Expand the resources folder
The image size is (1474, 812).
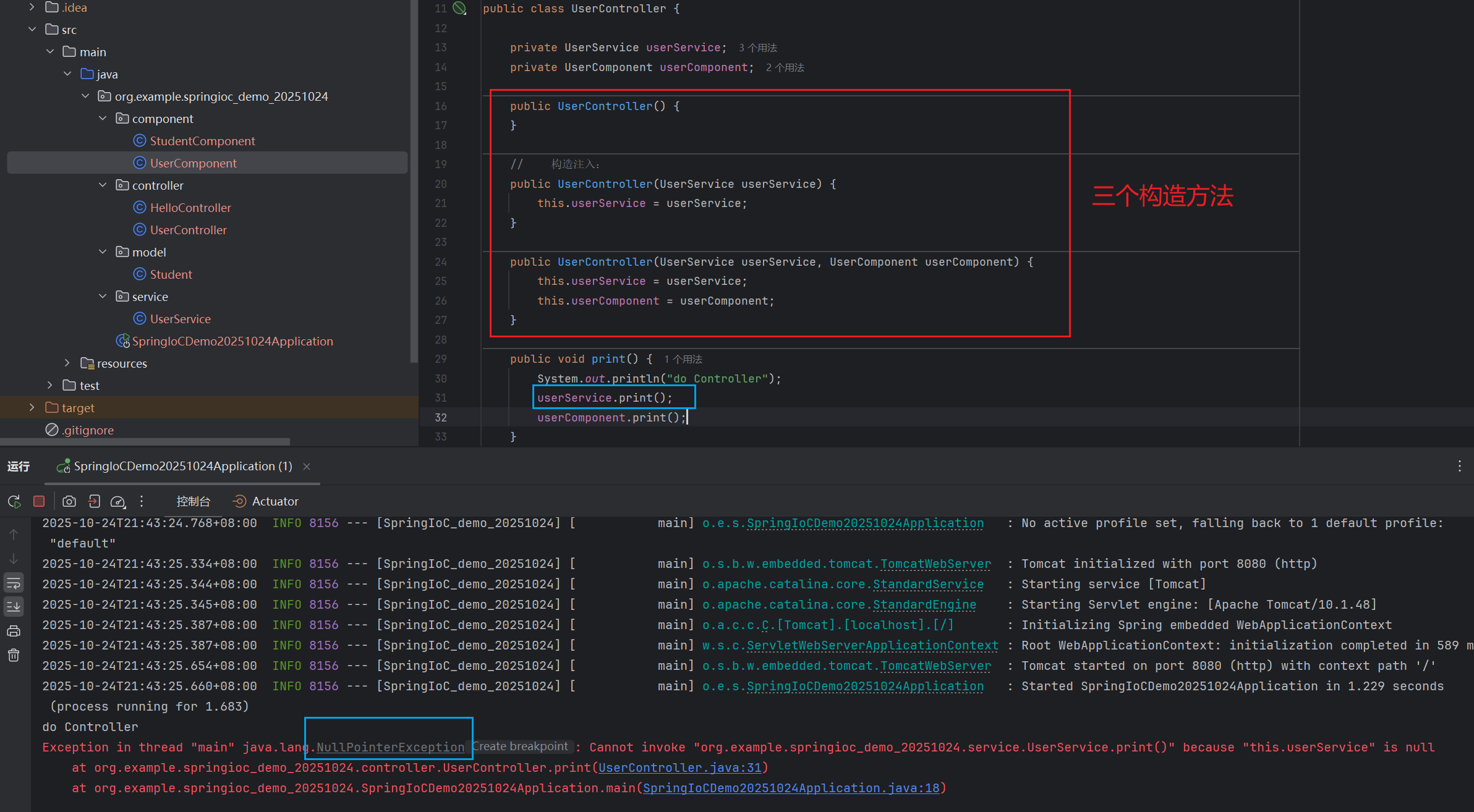pyautogui.click(x=67, y=363)
